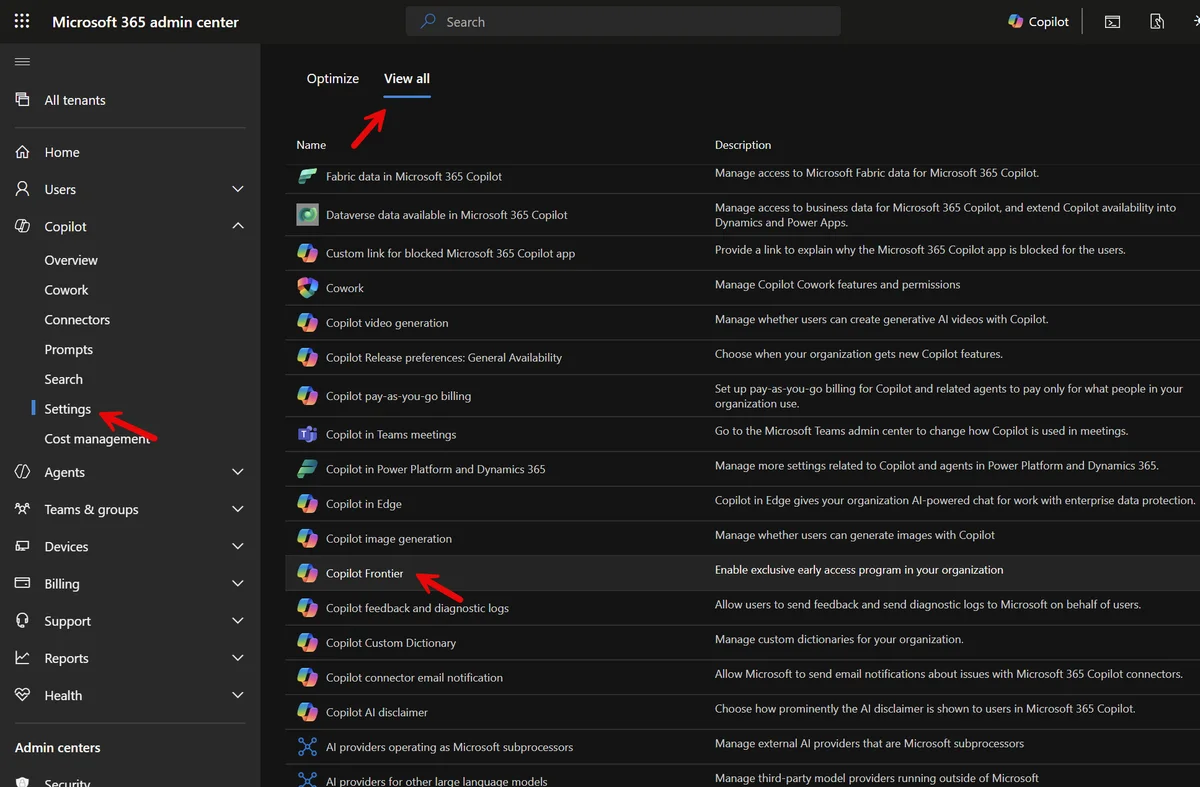Click the Billing card icon in sidebar

(22, 583)
